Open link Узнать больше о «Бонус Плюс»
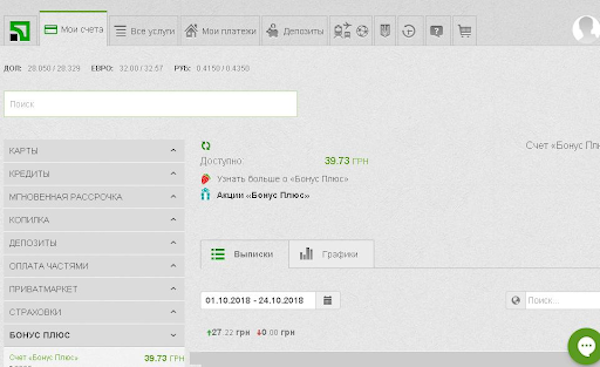 [282, 179]
